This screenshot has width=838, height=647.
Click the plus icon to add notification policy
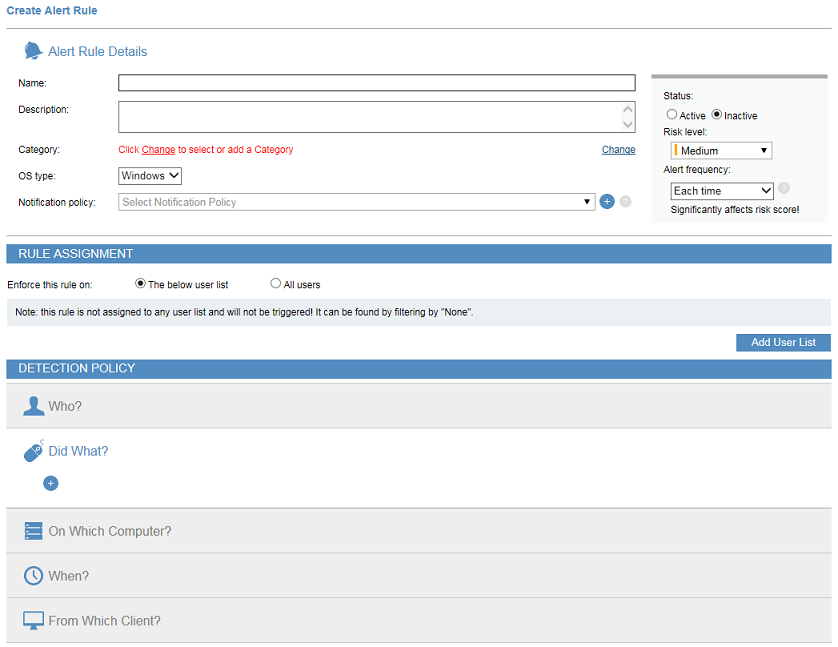tap(607, 202)
